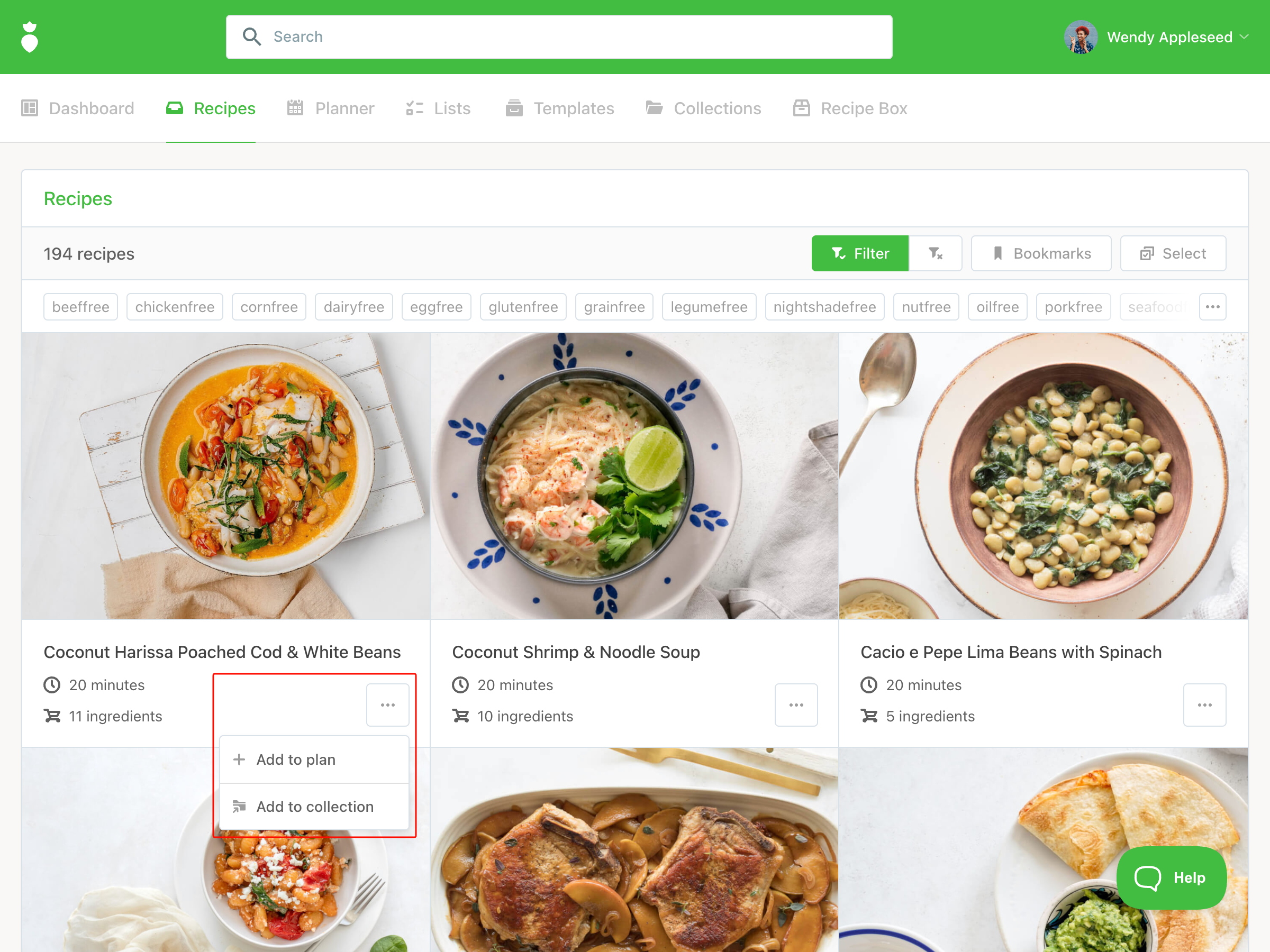Image resolution: width=1270 pixels, height=952 pixels.
Task: Click the strawberry logo in header
Action: [30, 38]
